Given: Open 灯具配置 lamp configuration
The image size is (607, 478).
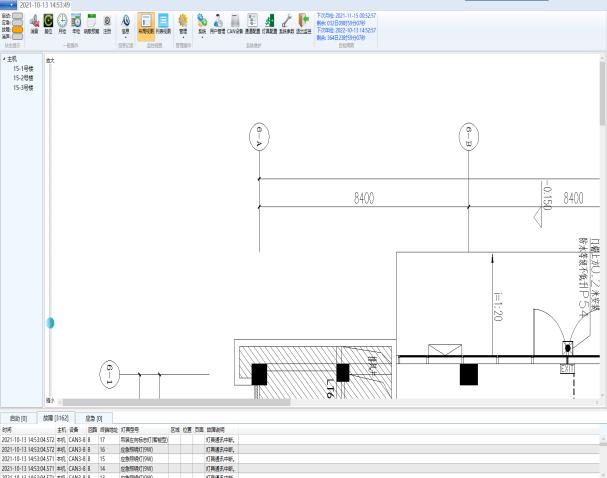Looking at the screenshot, I should [270, 22].
